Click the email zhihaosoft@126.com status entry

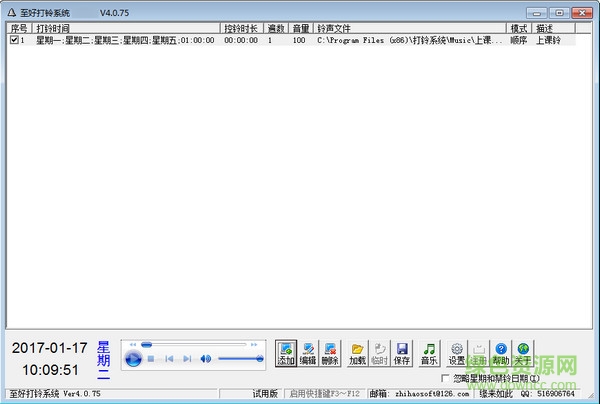pyautogui.click(x=419, y=394)
